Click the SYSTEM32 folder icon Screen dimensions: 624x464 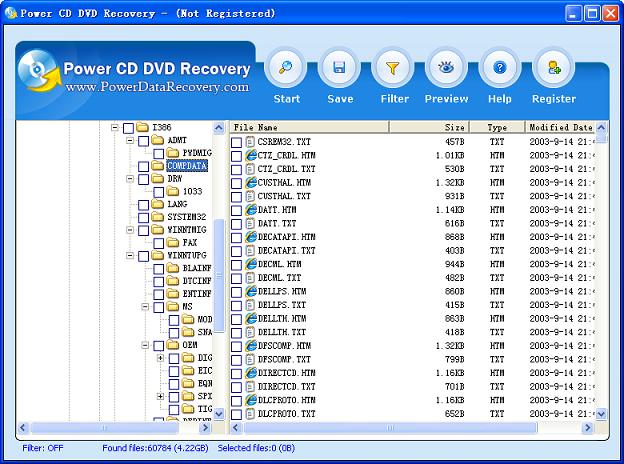pos(158,216)
